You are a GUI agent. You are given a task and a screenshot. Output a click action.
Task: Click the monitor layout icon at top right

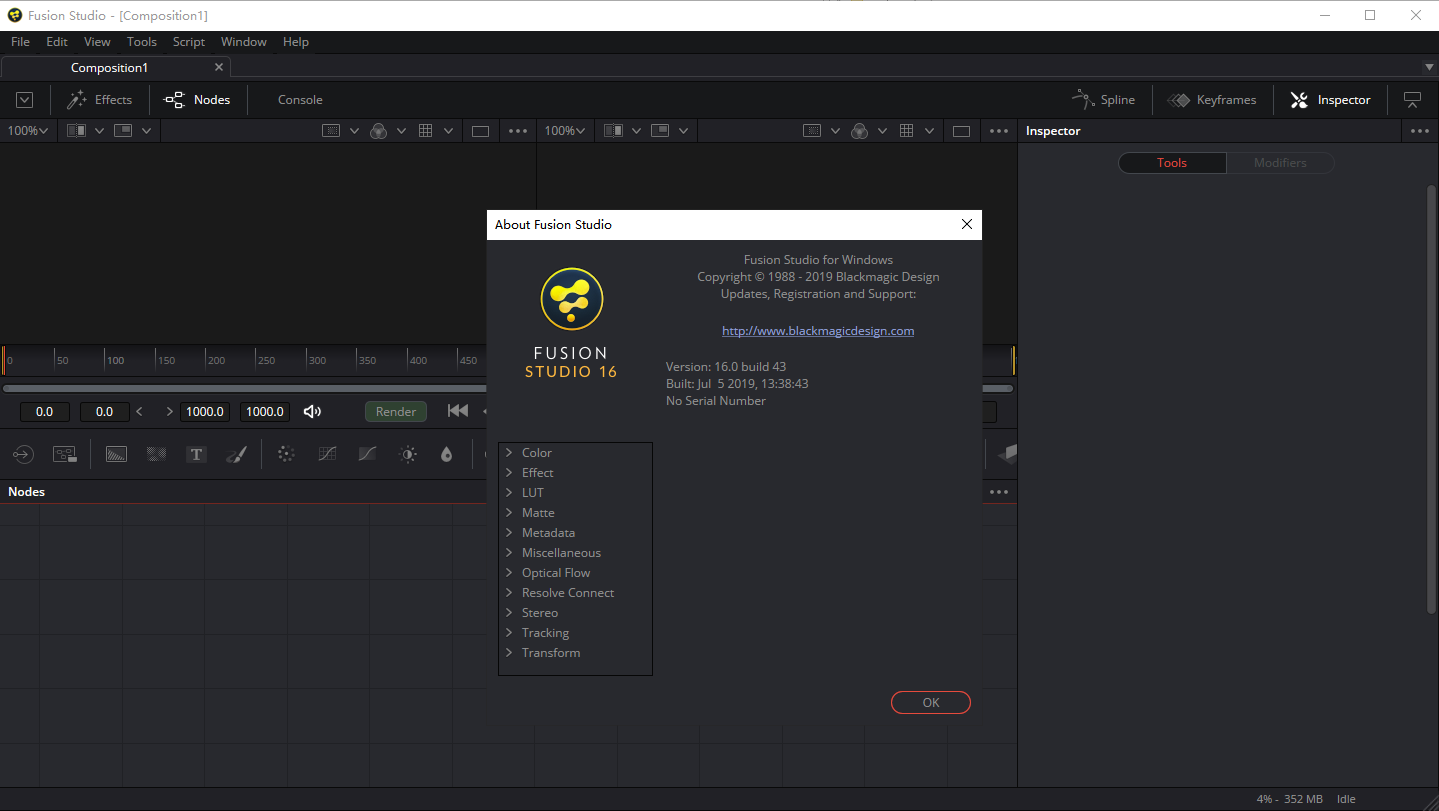click(x=1412, y=100)
